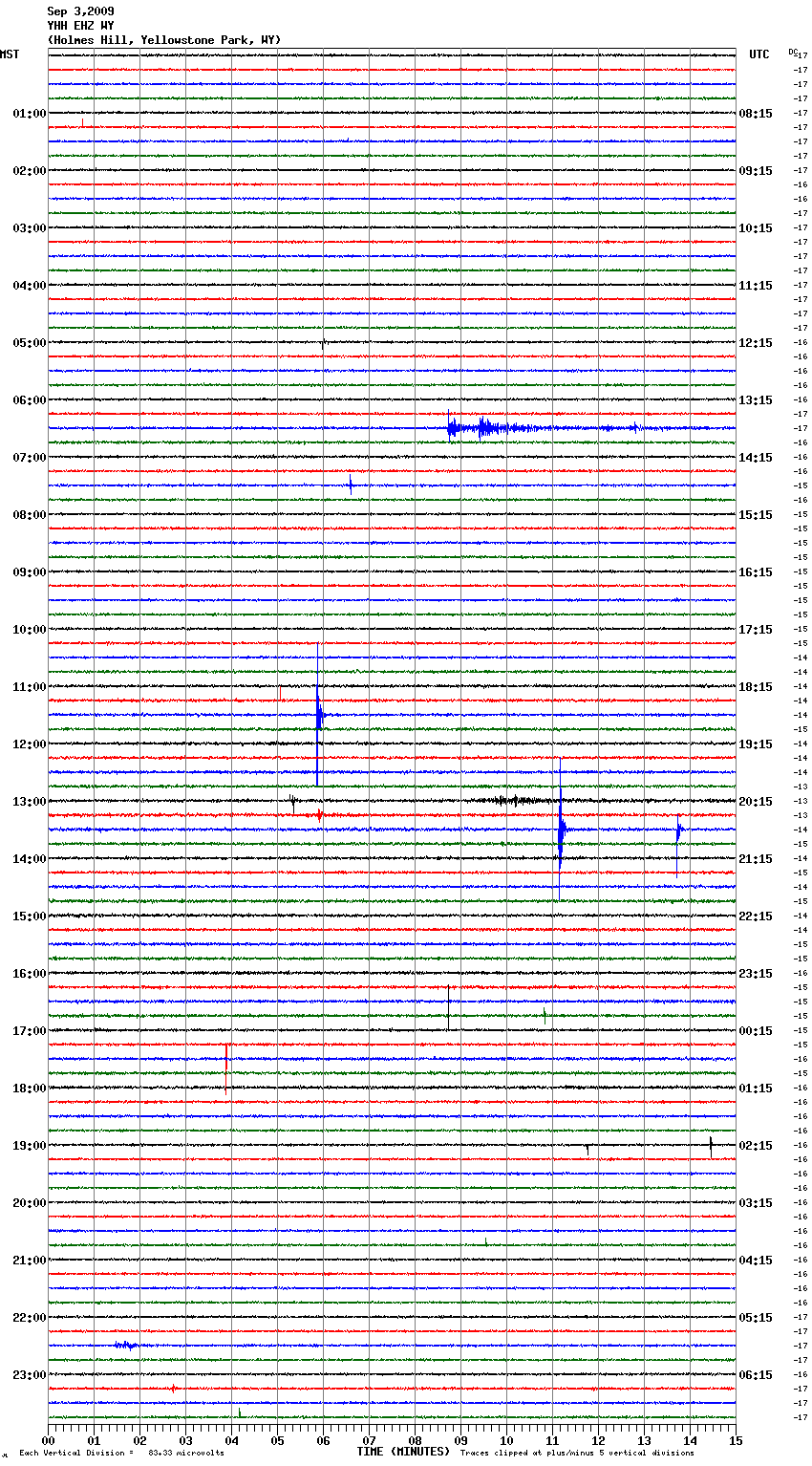Click the small red spike after 01:00 MST
Screen dimensions: 812x1466
tap(83, 123)
